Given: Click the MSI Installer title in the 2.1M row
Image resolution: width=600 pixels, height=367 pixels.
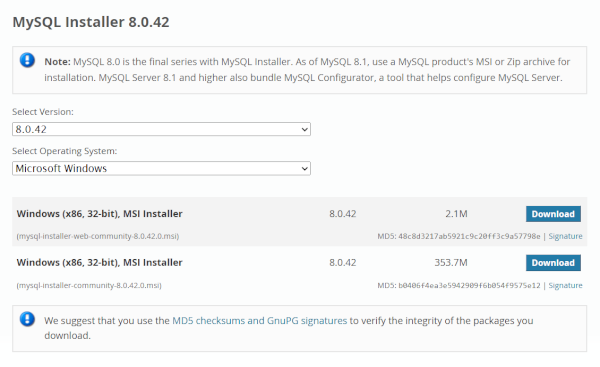Looking at the screenshot, I should pyautogui.click(x=99, y=214).
